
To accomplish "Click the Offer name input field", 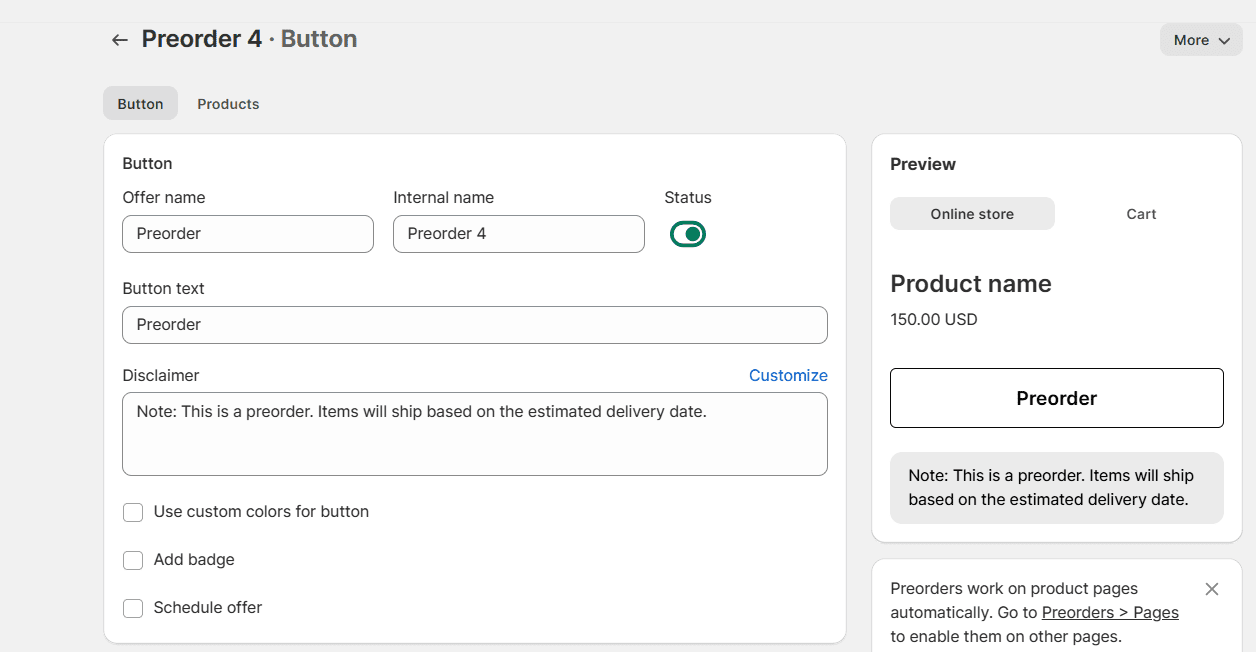I will pyautogui.click(x=247, y=233).
